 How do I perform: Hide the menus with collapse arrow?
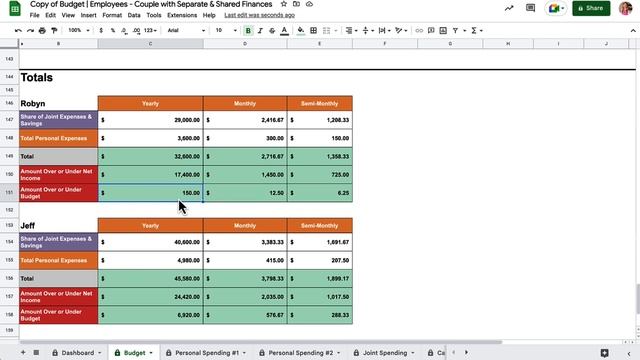(x=633, y=31)
